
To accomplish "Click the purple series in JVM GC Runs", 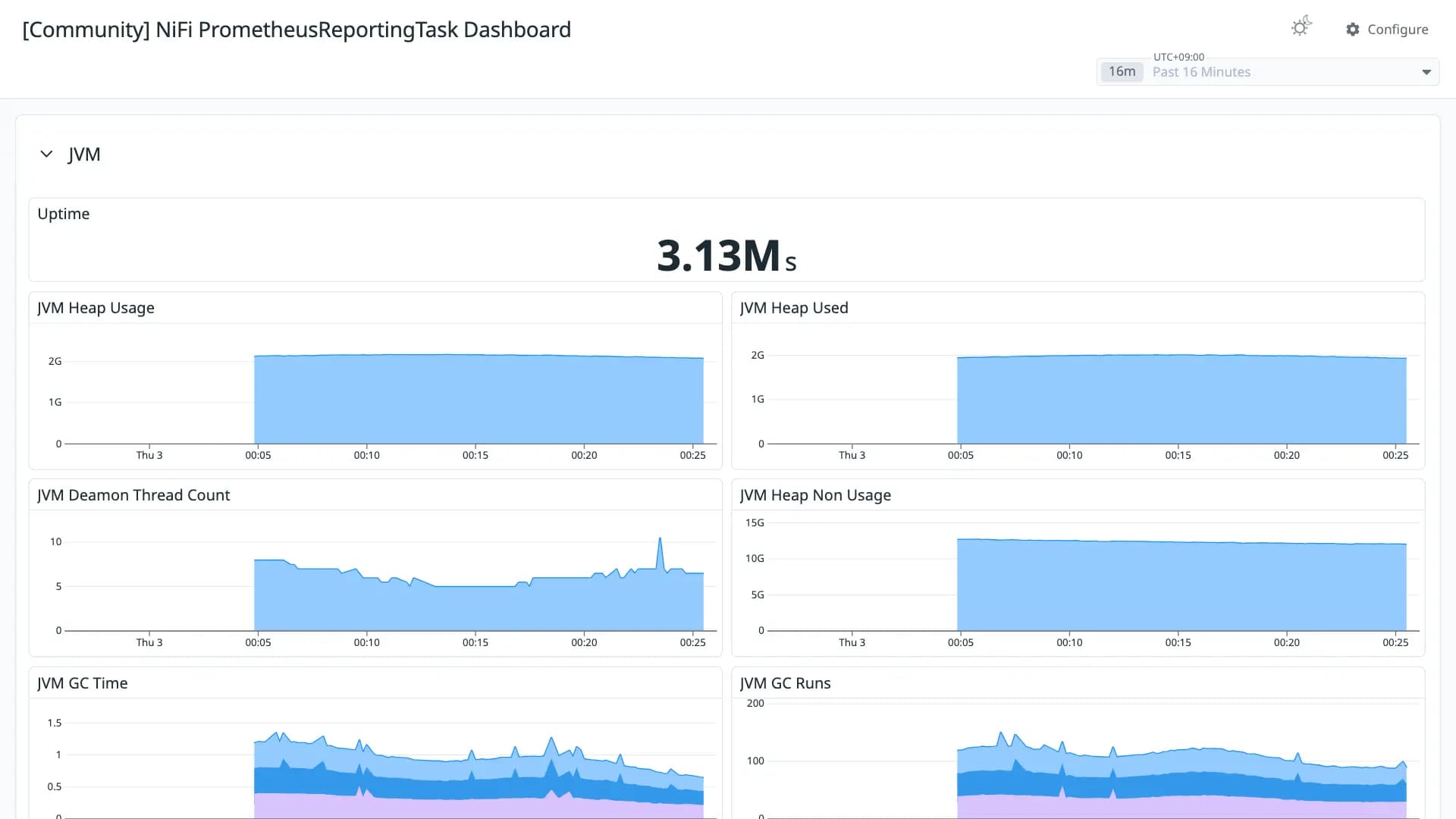I will click(x=1181, y=808).
